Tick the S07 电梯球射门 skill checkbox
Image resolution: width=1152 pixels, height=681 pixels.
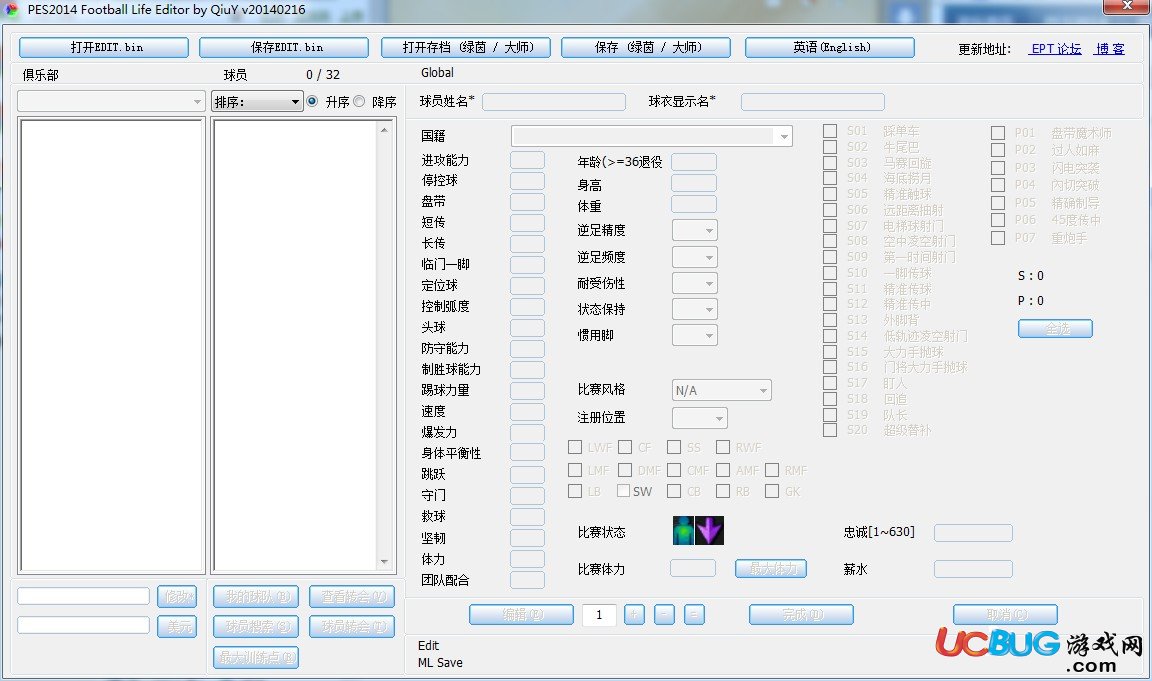click(x=830, y=226)
